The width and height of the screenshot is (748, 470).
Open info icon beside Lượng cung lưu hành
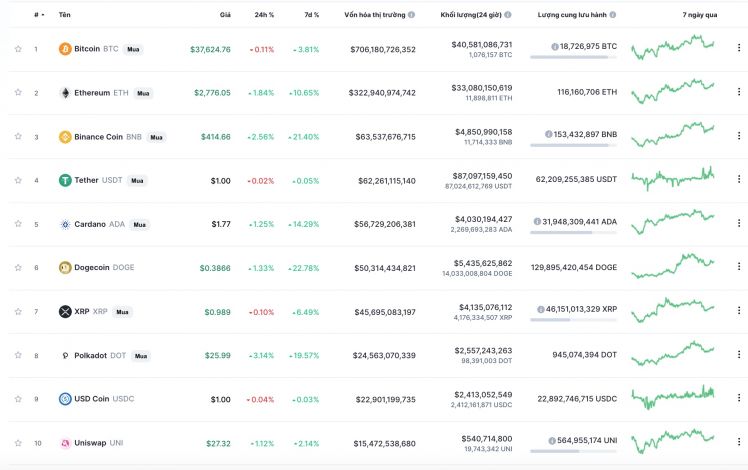(613, 15)
